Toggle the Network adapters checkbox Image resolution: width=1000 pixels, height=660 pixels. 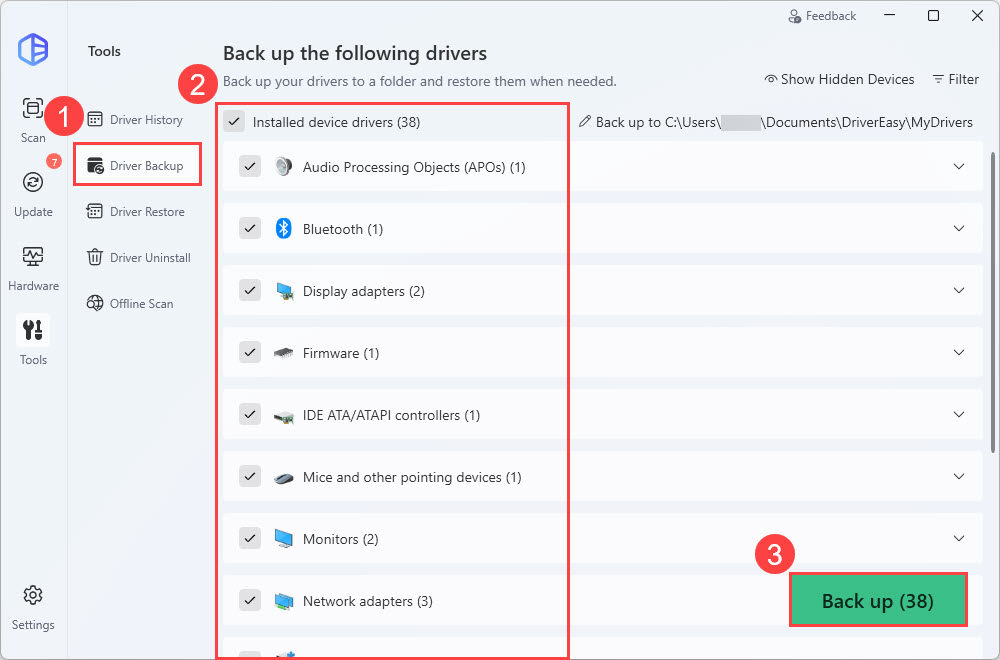(250, 601)
